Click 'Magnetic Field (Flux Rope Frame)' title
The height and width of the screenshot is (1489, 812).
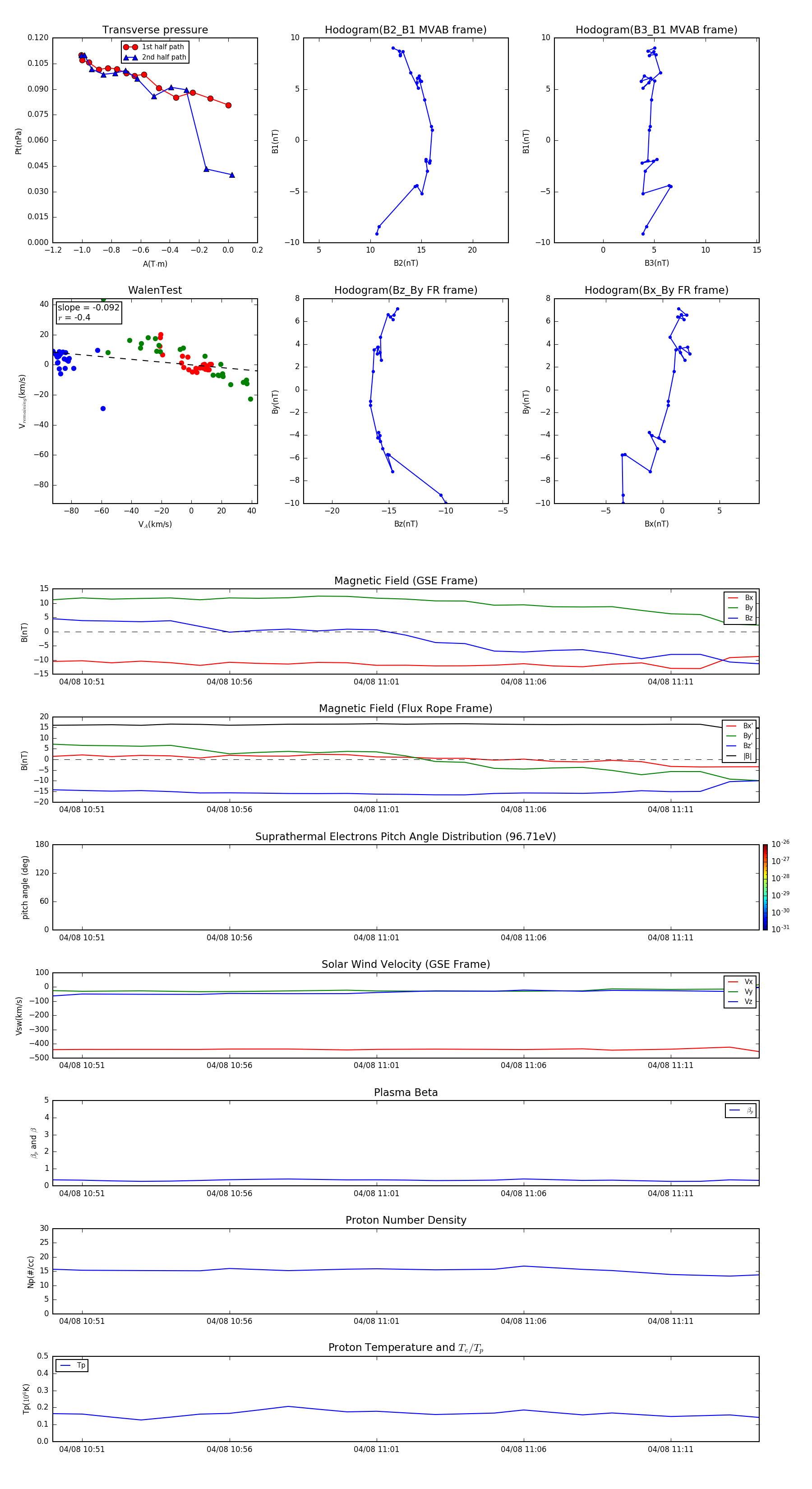tap(406, 709)
